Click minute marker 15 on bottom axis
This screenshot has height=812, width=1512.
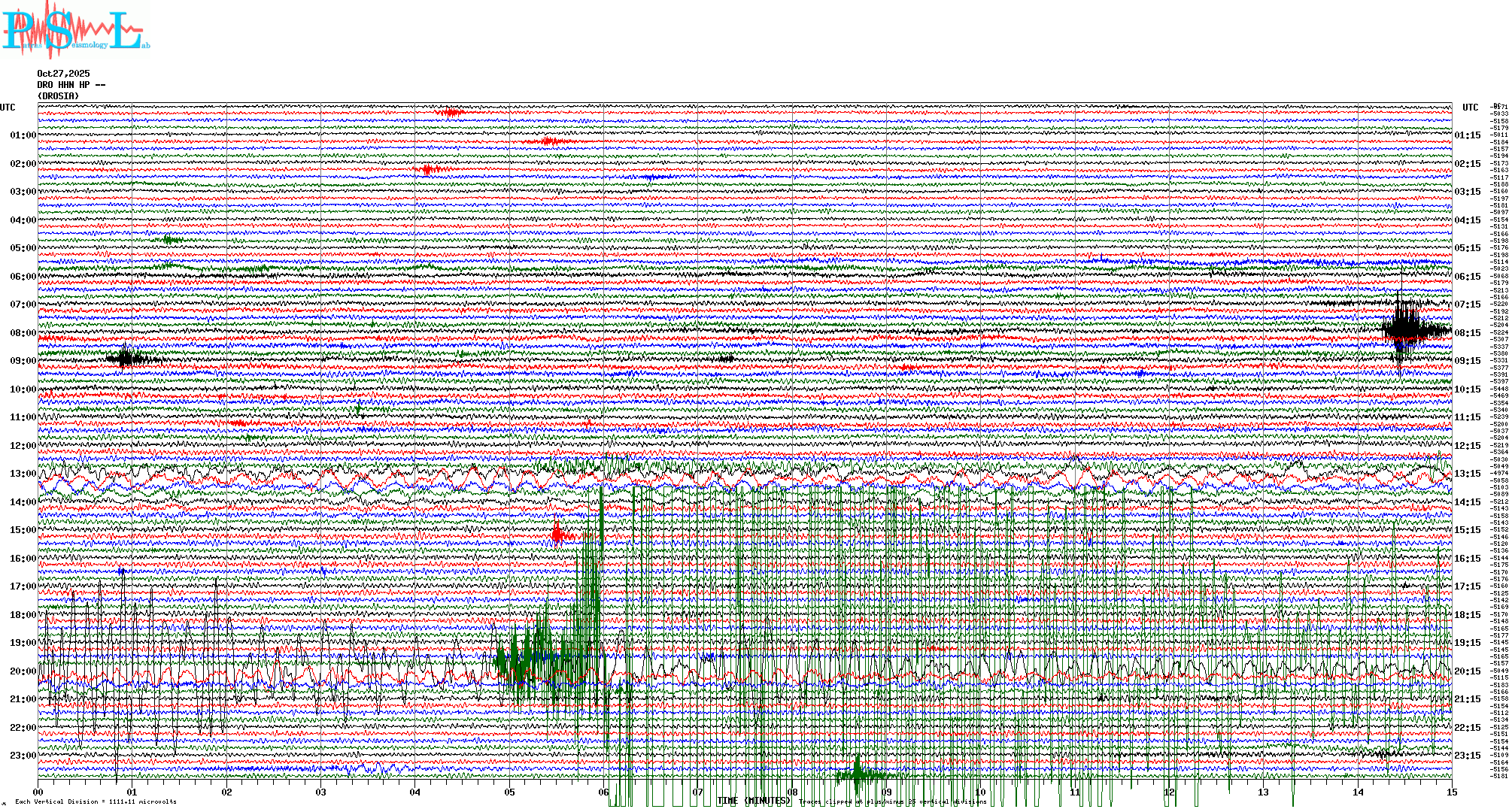[1452, 792]
